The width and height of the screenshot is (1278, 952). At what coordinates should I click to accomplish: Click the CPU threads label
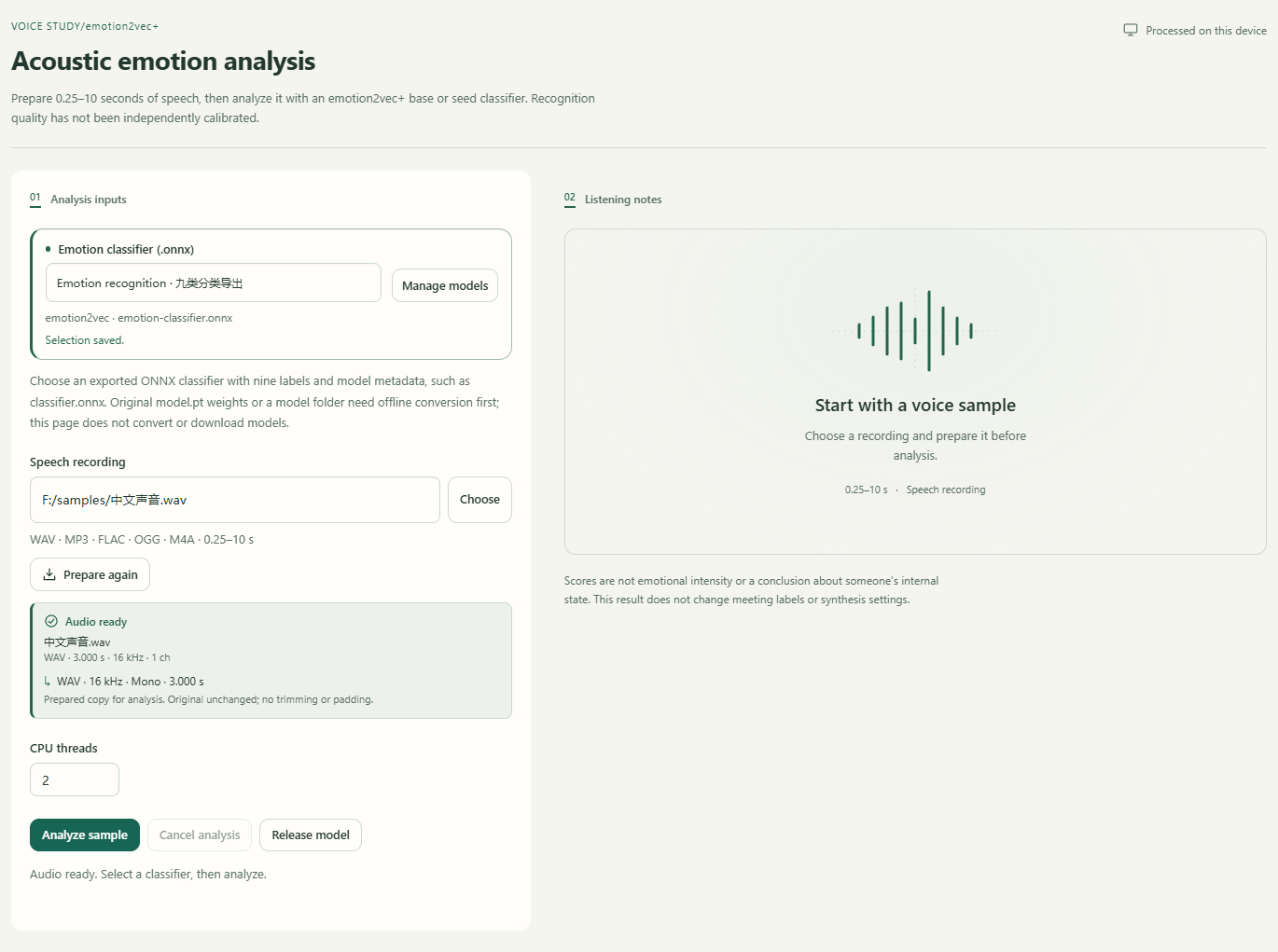coord(63,748)
